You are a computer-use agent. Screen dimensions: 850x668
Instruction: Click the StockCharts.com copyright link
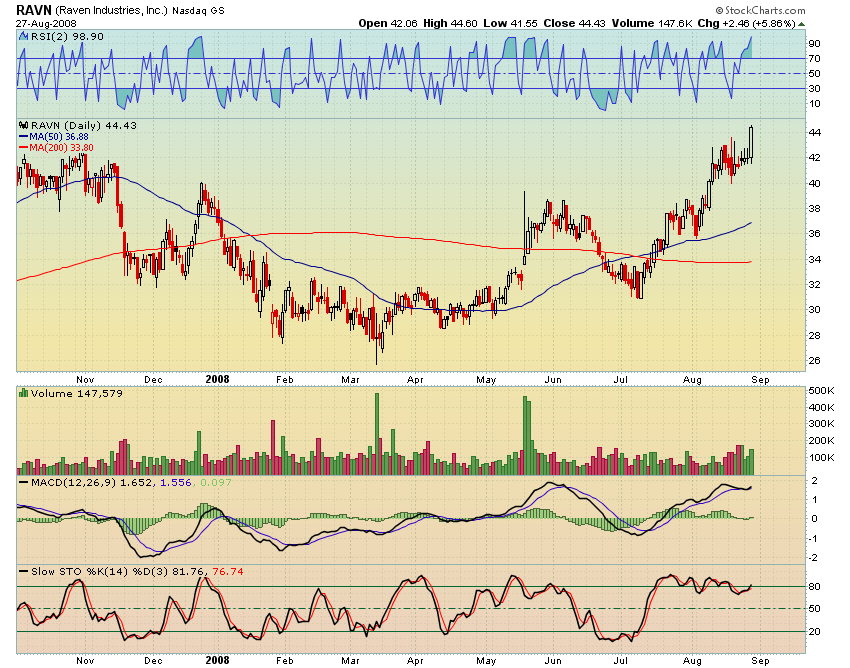click(761, 10)
